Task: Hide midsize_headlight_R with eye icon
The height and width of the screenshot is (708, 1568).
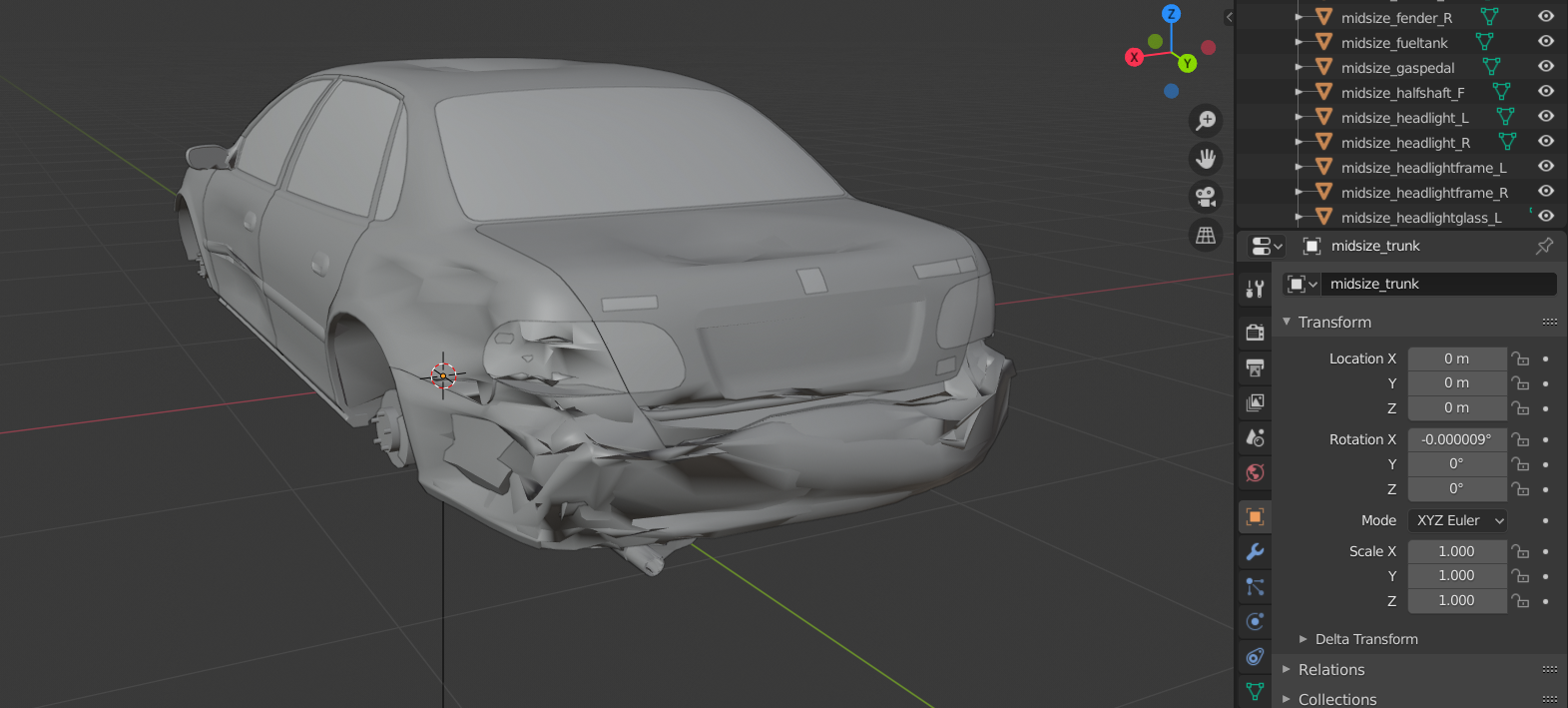Action: tap(1546, 142)
